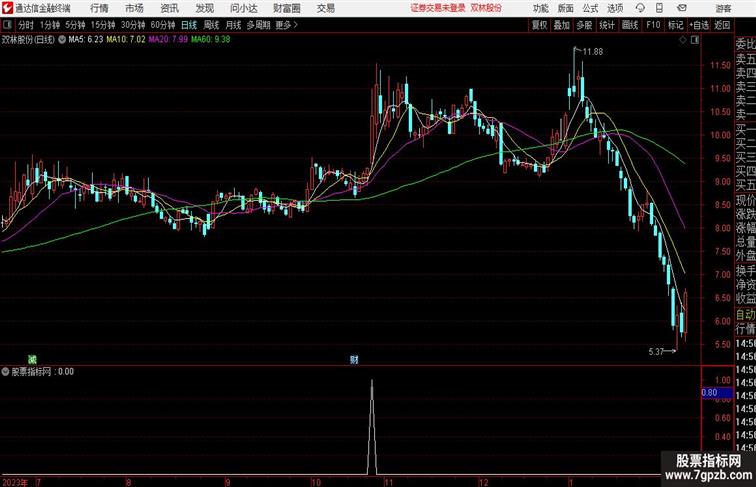Click the 11.88 high price label

593,52
